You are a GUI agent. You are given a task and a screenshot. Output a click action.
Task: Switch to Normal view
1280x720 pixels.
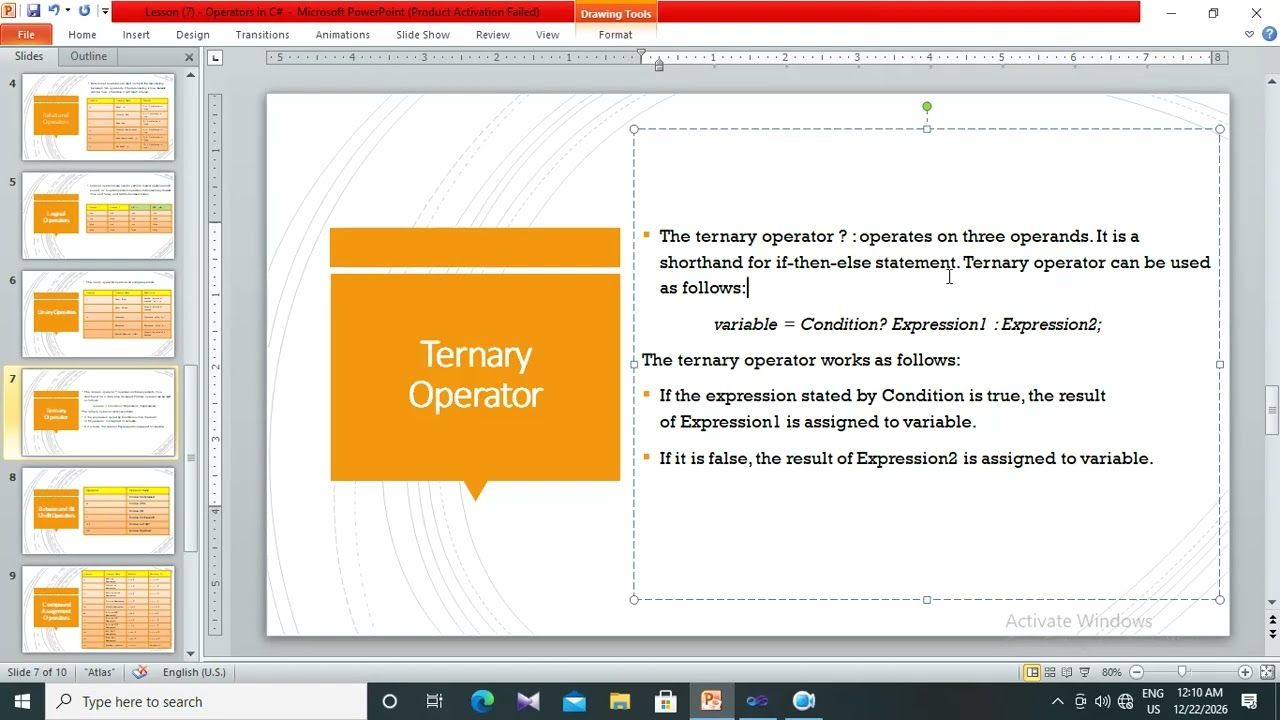(1032, 672)
